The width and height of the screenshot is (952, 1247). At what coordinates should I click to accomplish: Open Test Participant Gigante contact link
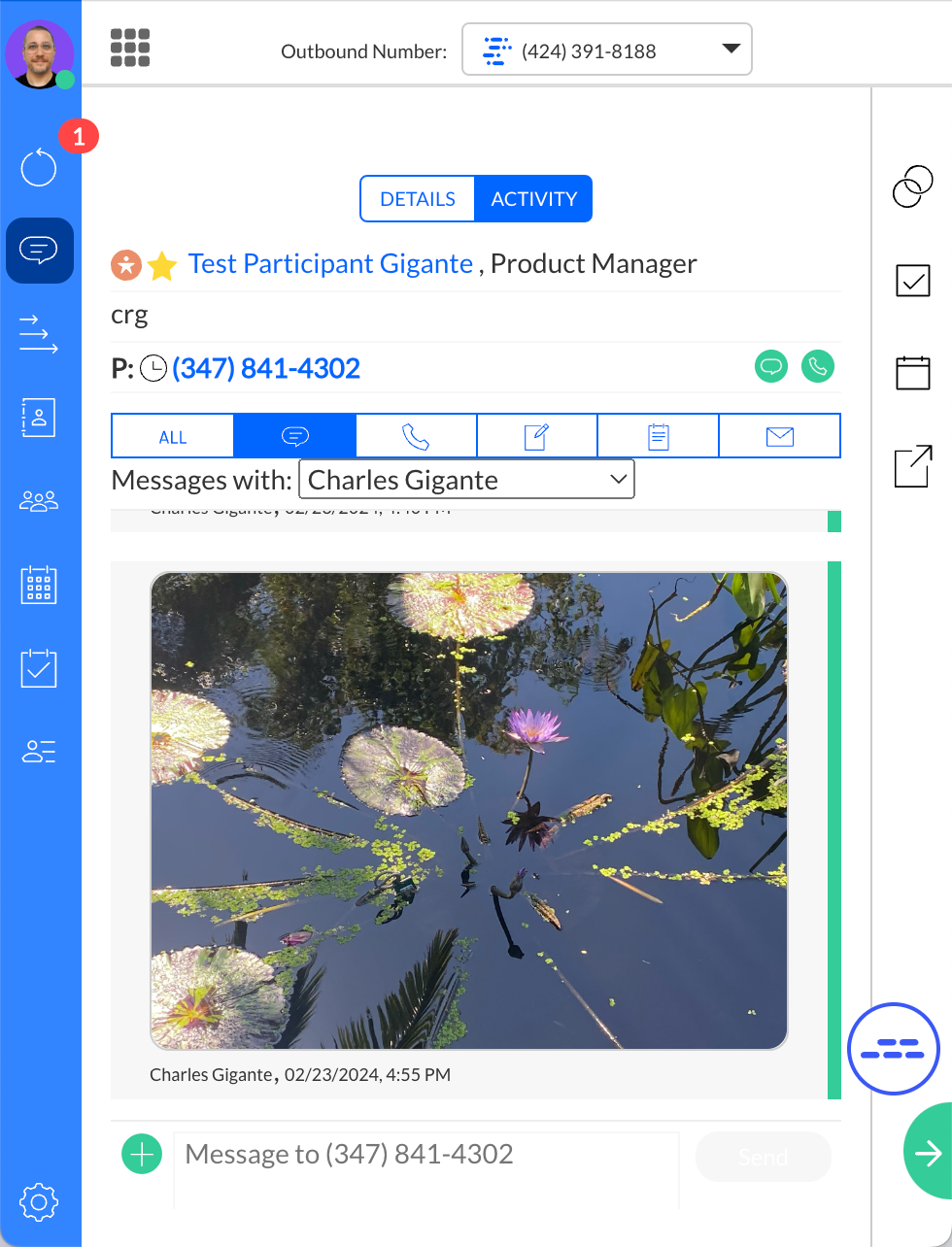tap(330, 264)
